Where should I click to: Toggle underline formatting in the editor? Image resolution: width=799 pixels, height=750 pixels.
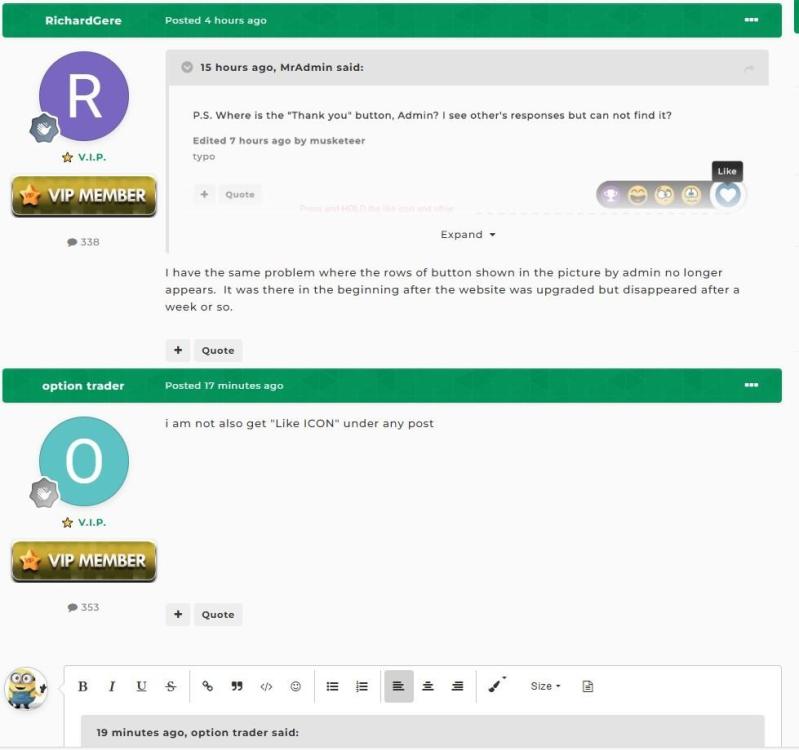141,686
